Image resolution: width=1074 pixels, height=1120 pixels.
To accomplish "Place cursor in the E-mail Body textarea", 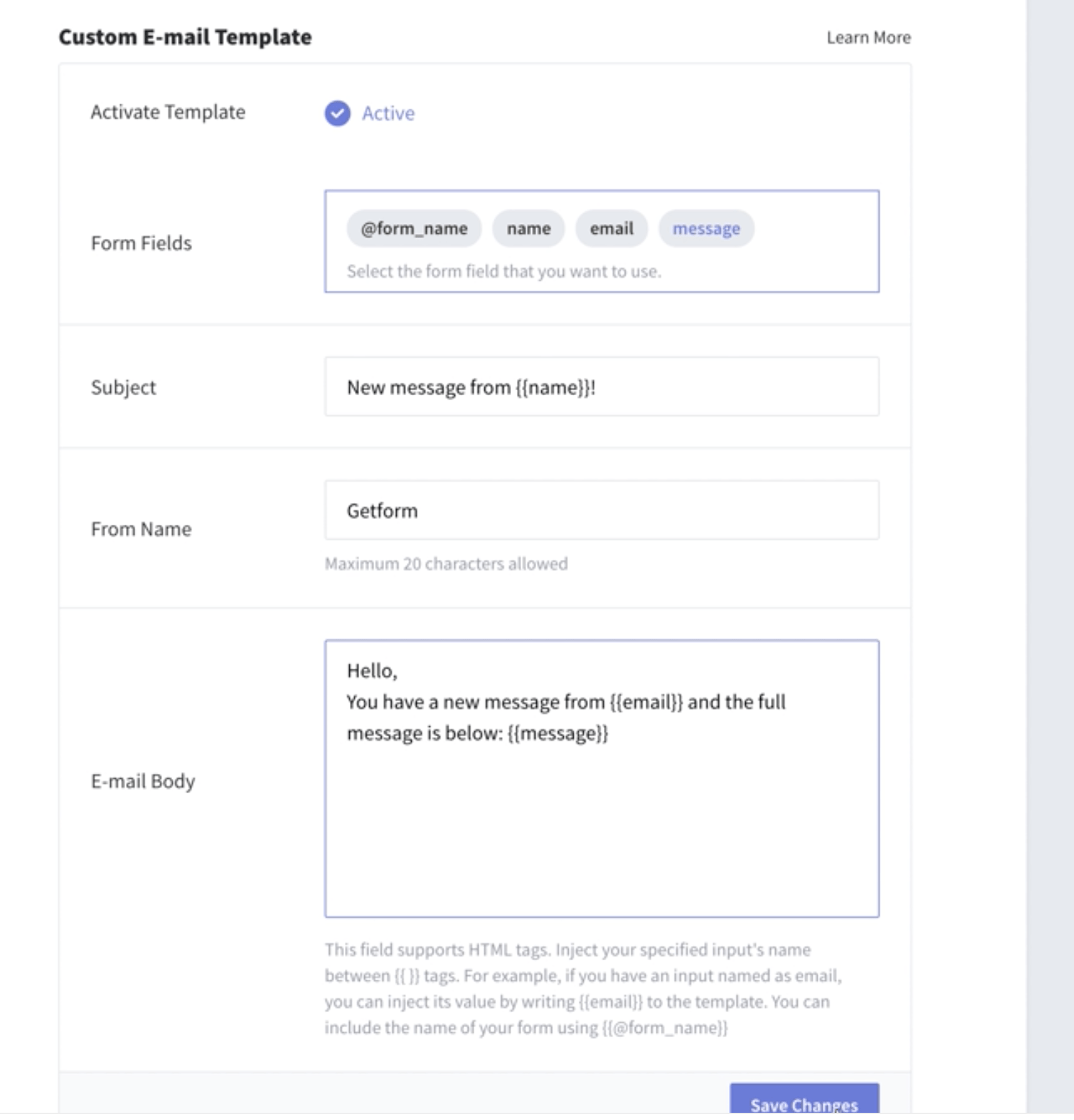I will click(x=602, y=778).
